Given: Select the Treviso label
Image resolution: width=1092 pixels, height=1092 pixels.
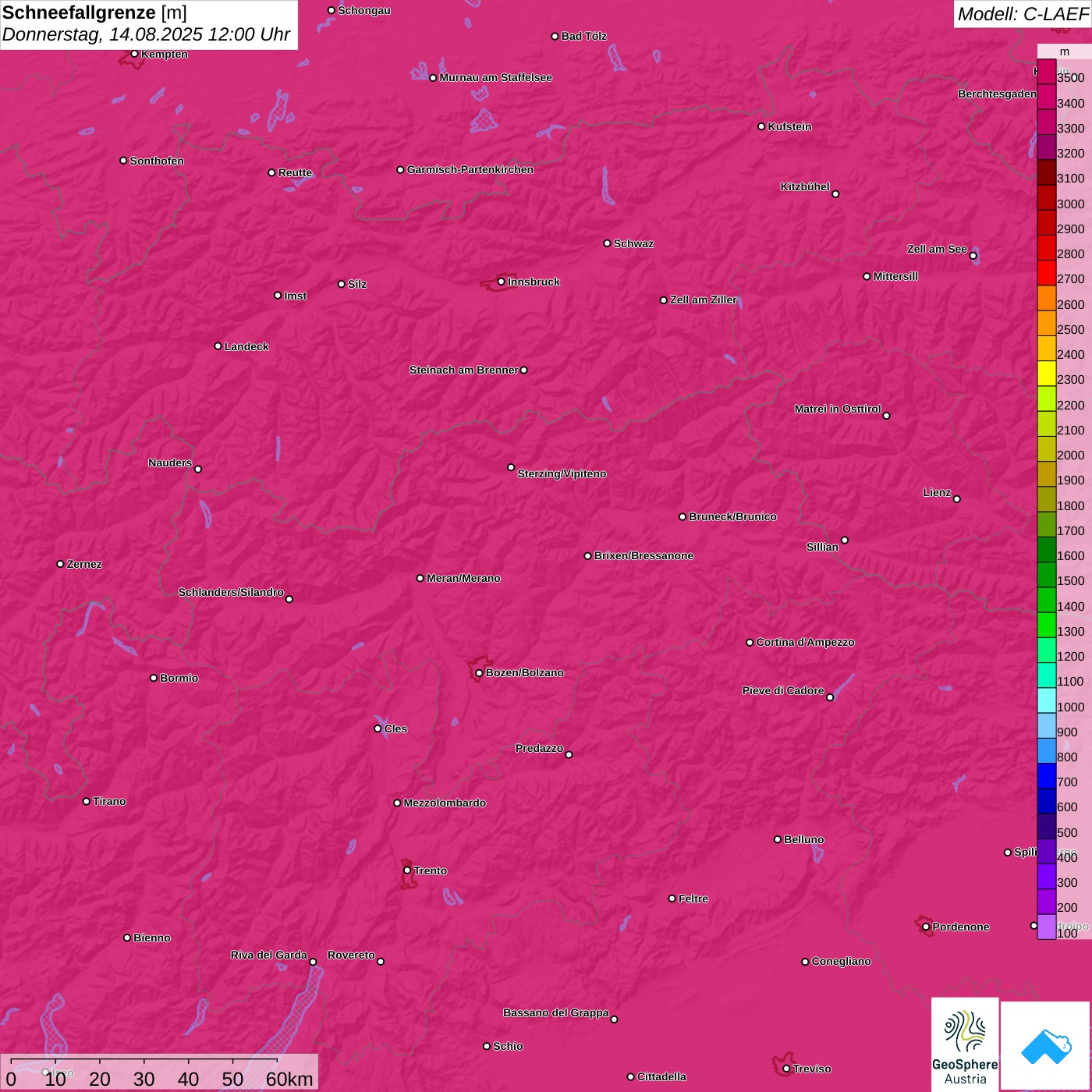Looking at the screenshot, I should click(811, 1069).
